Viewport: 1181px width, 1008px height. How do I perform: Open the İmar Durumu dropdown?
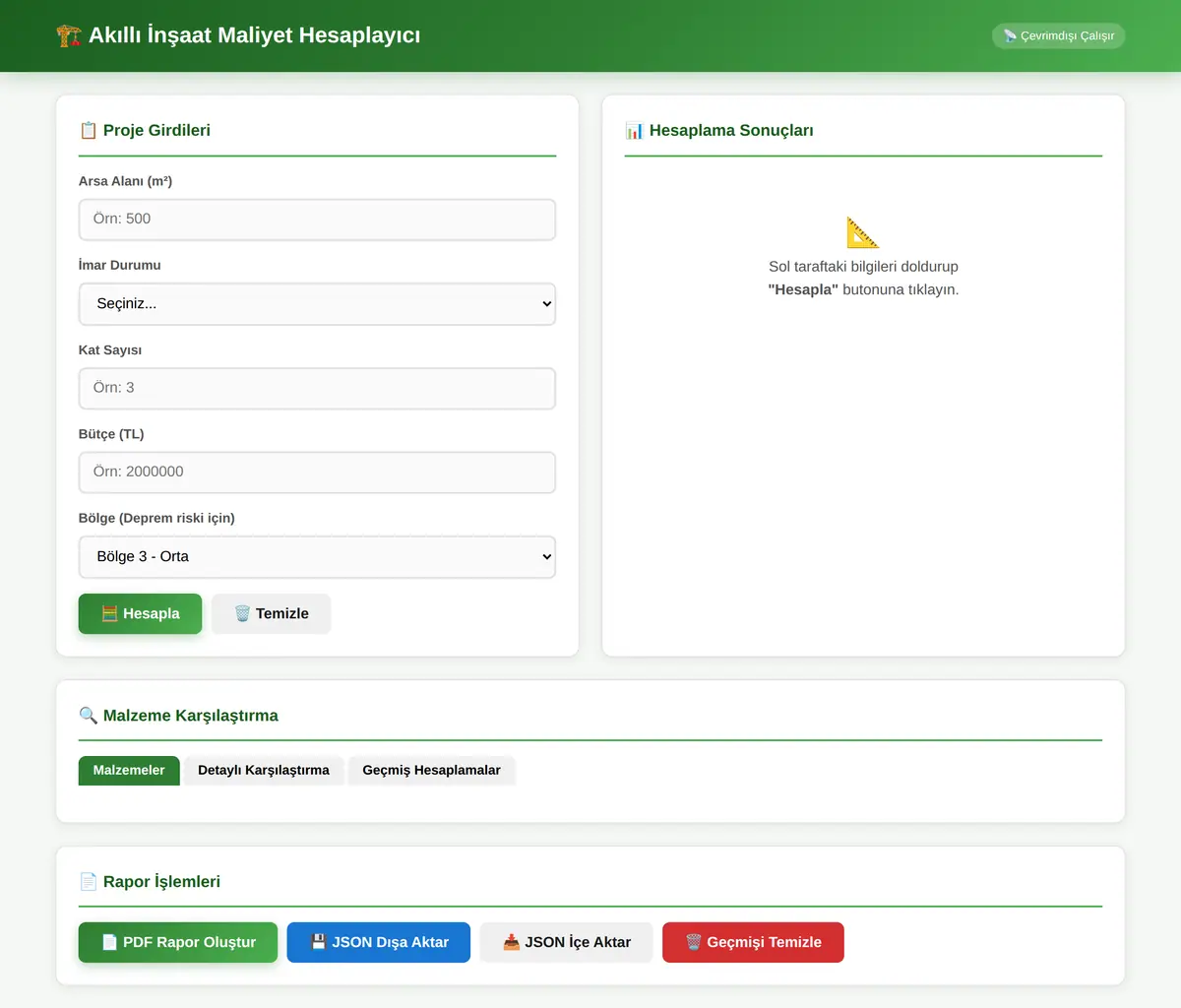click(x=317, y=304)
